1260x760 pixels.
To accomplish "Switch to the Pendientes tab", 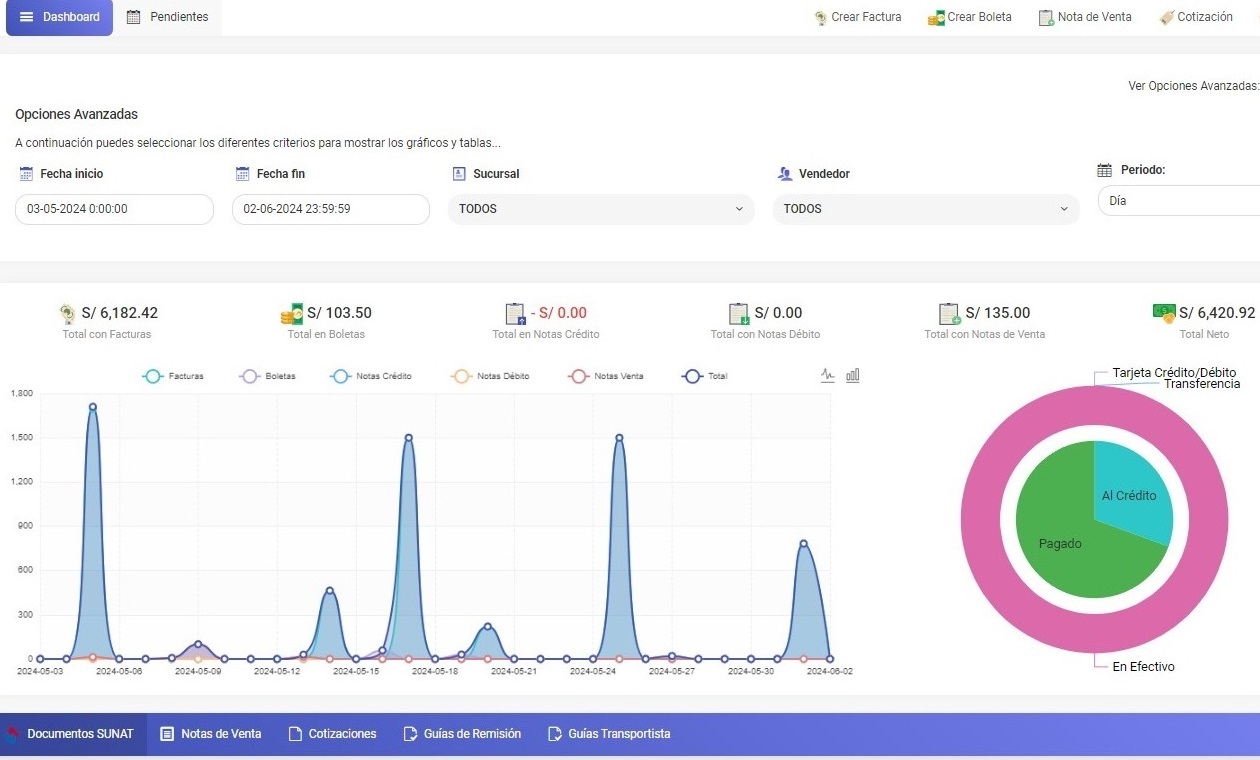I will point(168,17).
